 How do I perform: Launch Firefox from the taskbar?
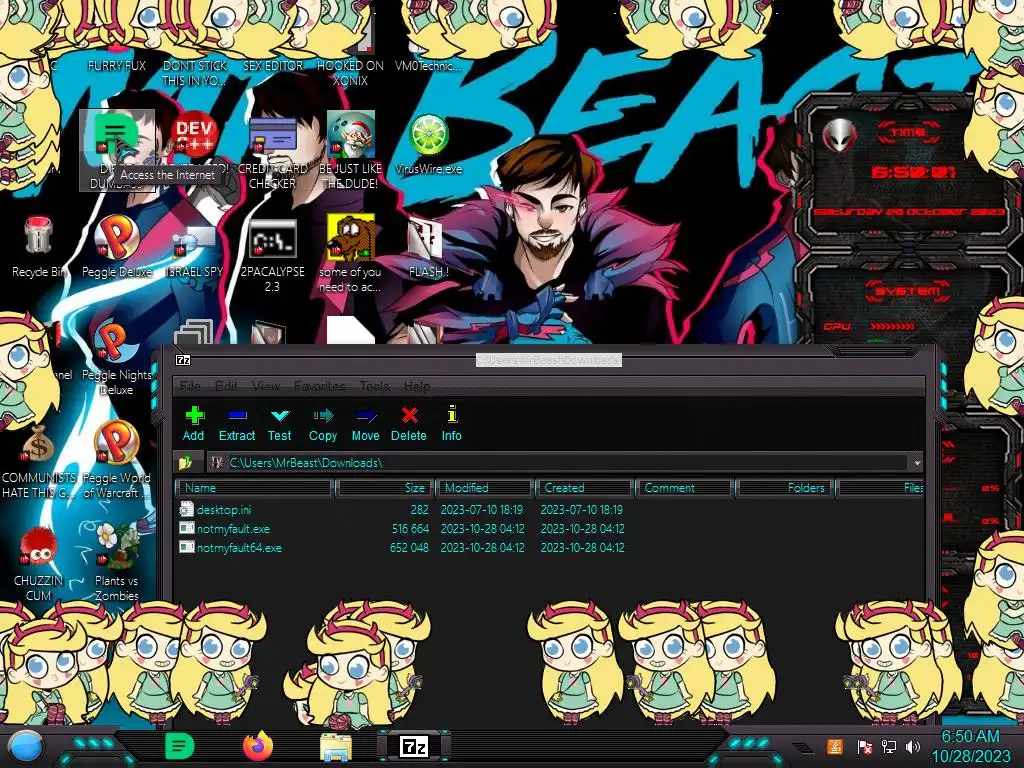pyautogui.click(x=258, y=746)
